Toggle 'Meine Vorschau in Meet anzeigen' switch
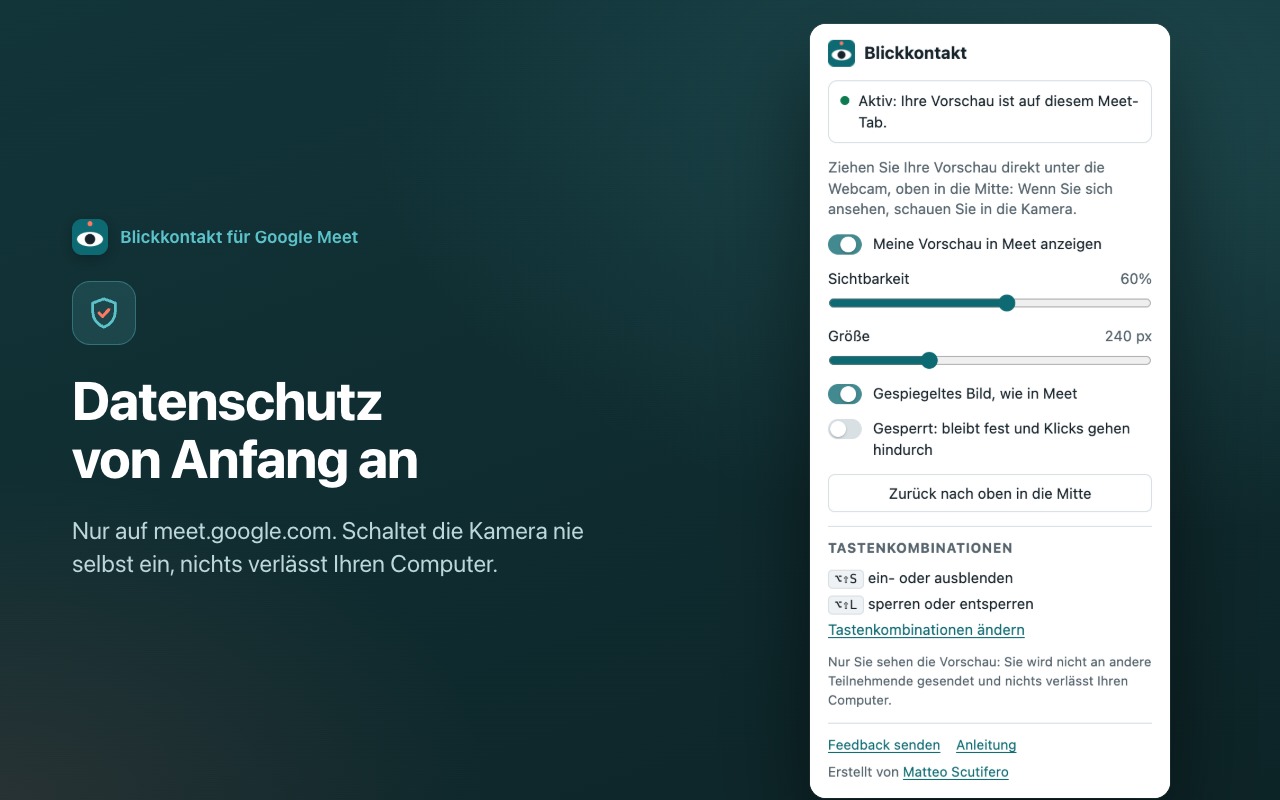Viewport: 1280px width, 800px height. pos(845,244)
